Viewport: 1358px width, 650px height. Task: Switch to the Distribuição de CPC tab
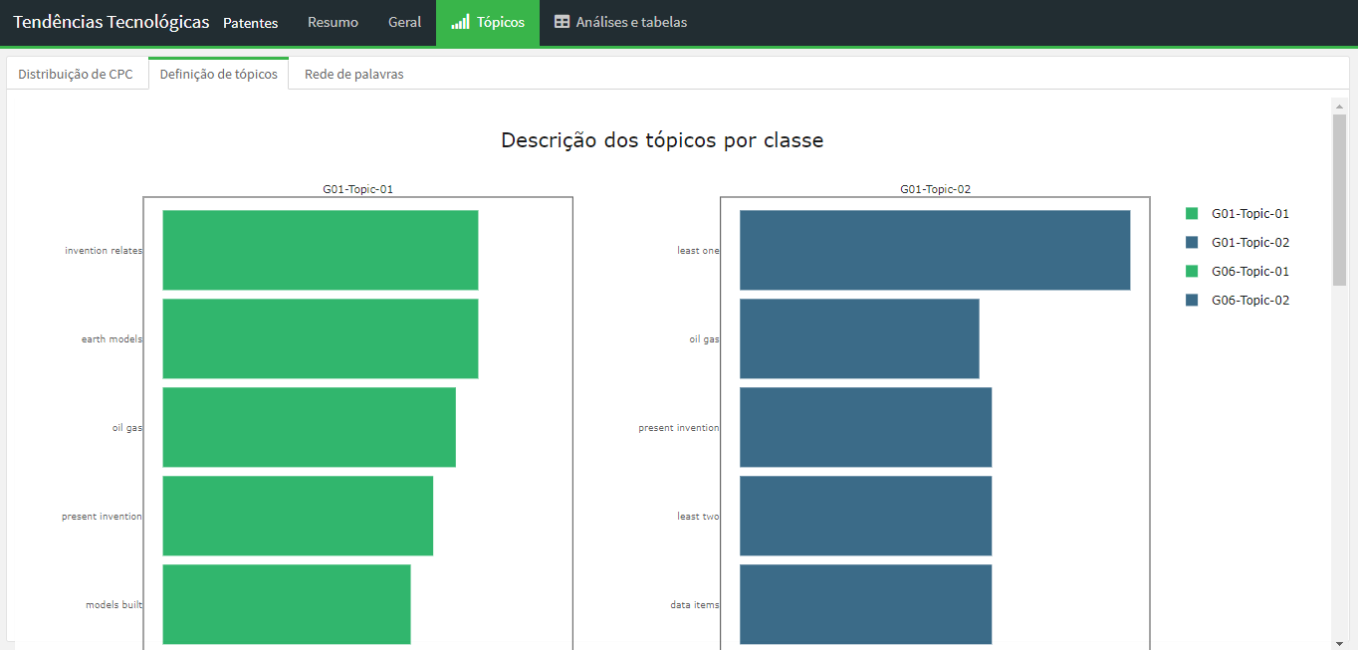(75, 74)
